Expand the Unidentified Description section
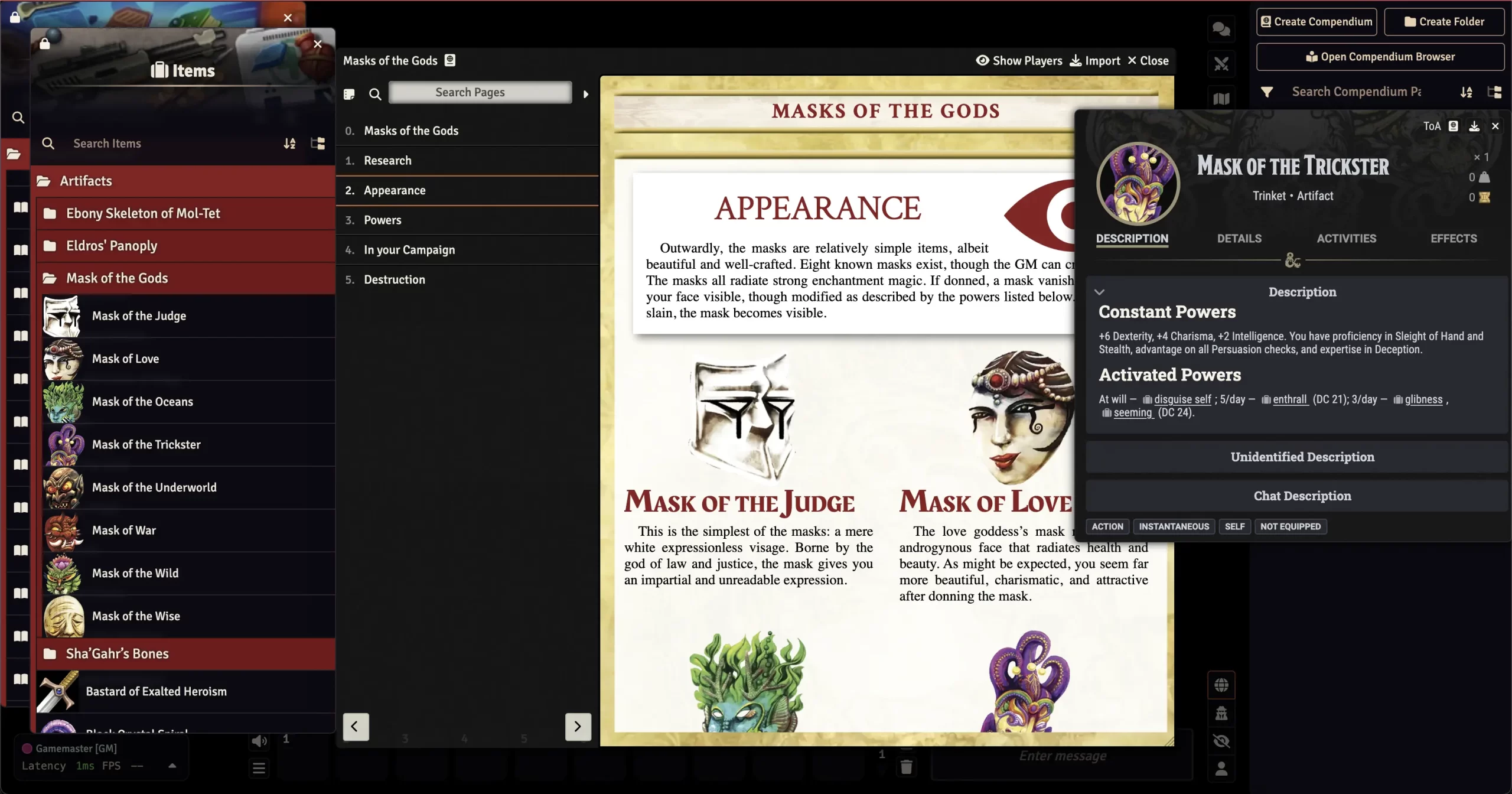Screen dimensions: 1512x794 tap(1302, 457)
